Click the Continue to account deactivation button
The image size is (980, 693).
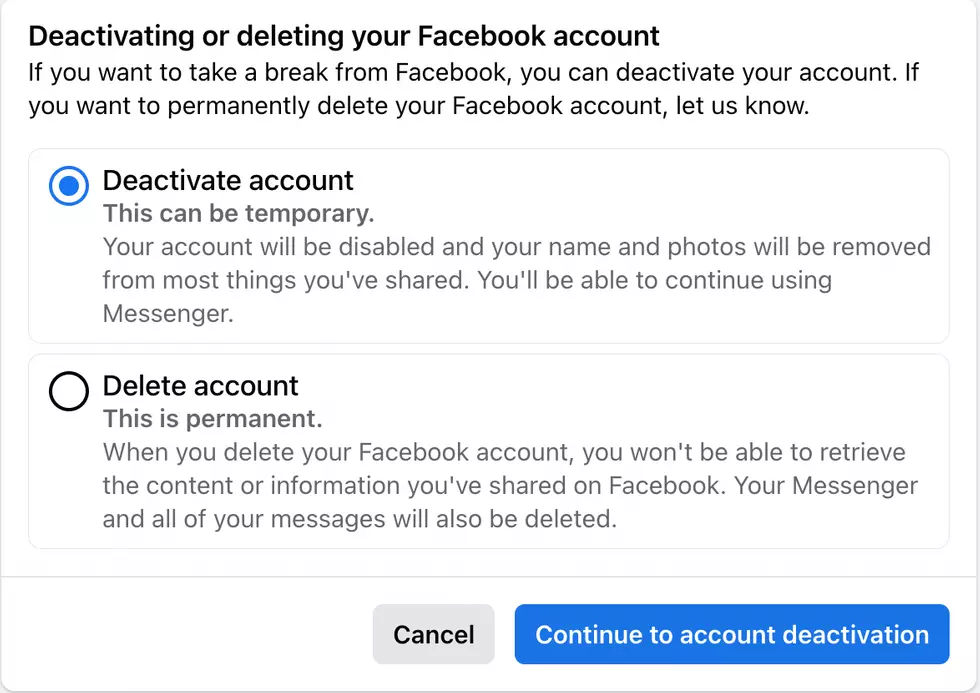pyautogui.click(x=732, y=634)
